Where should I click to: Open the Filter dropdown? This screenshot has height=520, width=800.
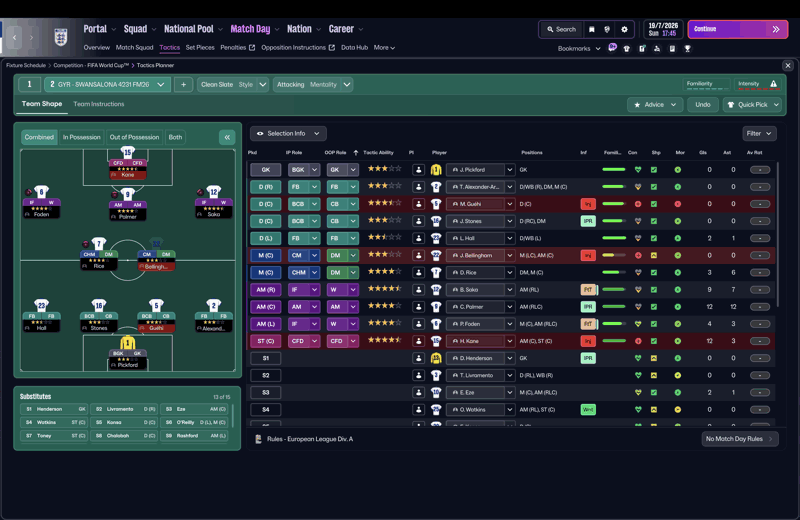coord(759,133)
